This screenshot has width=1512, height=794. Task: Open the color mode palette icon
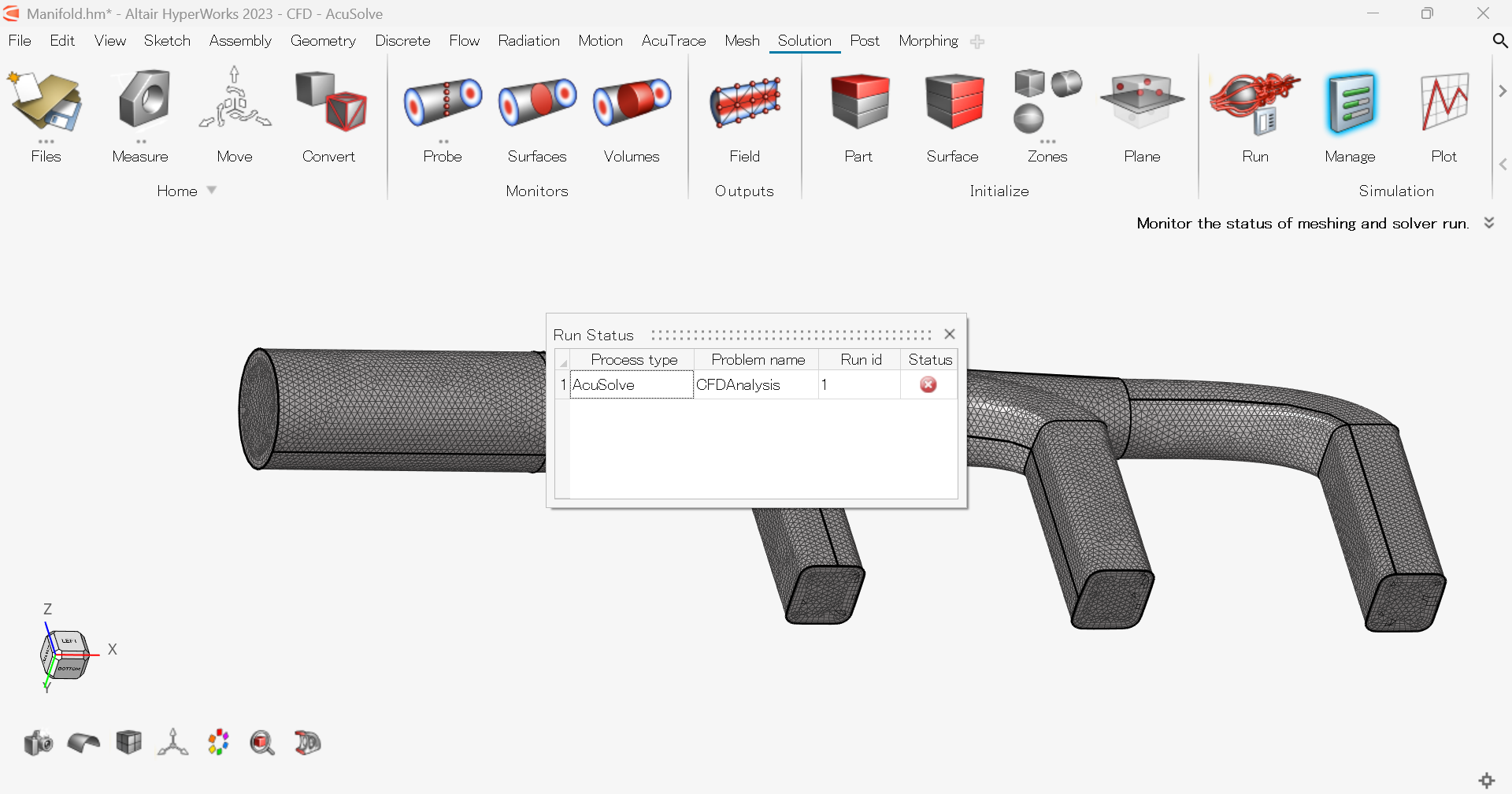(x=218, y=742)
